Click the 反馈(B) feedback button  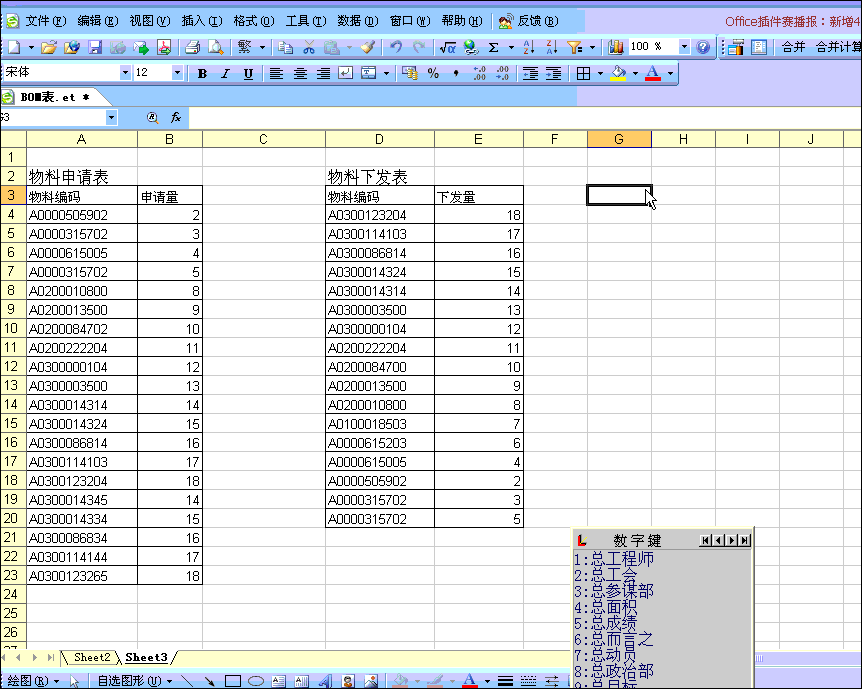pos(529,21)
